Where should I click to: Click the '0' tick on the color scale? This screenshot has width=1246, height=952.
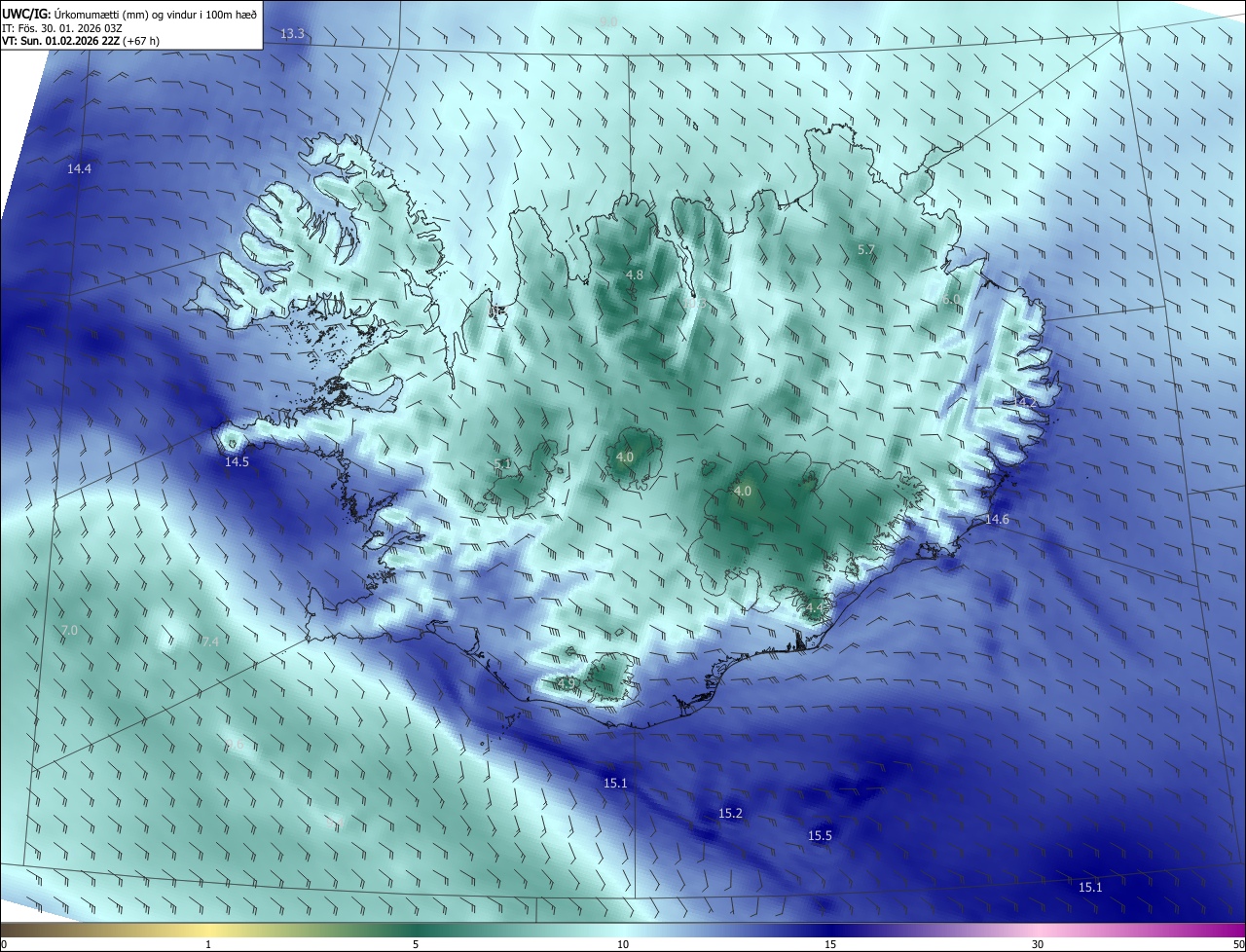[x=4, y=945]
